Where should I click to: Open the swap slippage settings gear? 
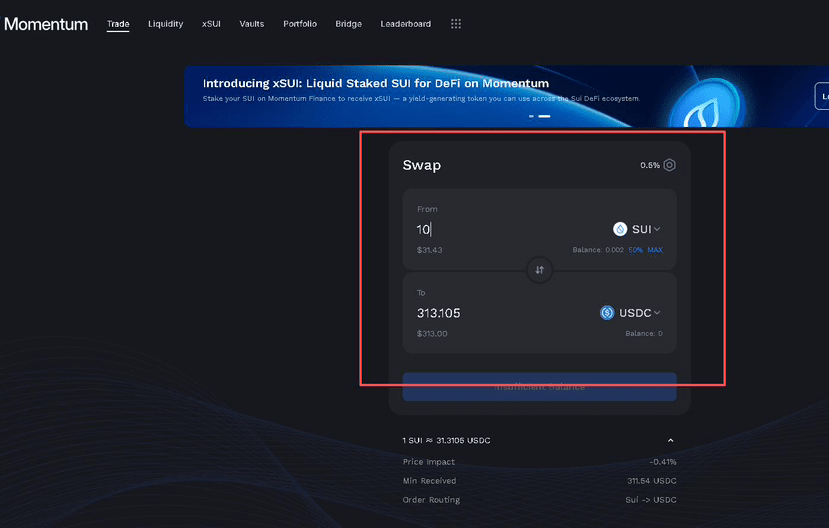tap(670, 165)
